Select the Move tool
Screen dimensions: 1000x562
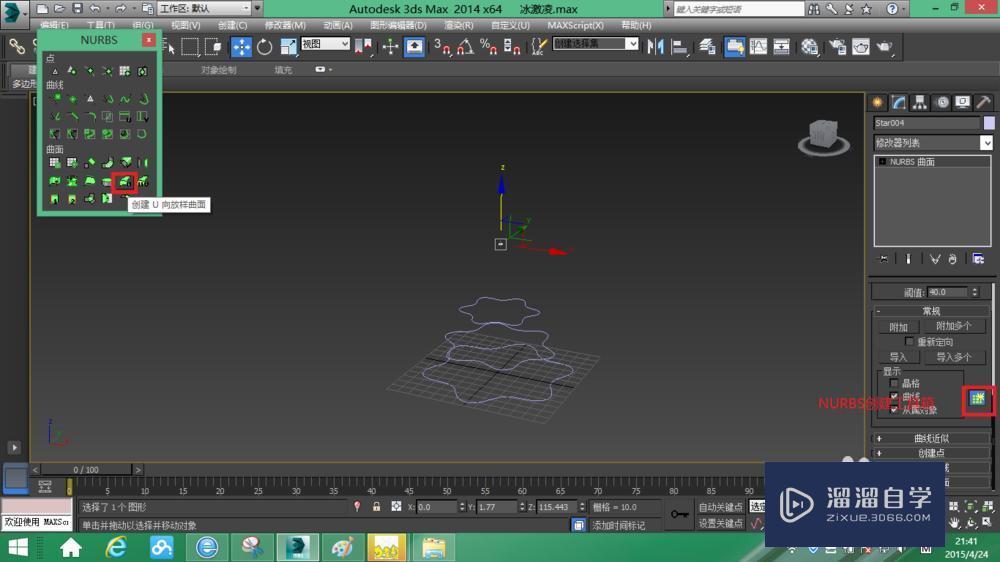tap(241, 47)
